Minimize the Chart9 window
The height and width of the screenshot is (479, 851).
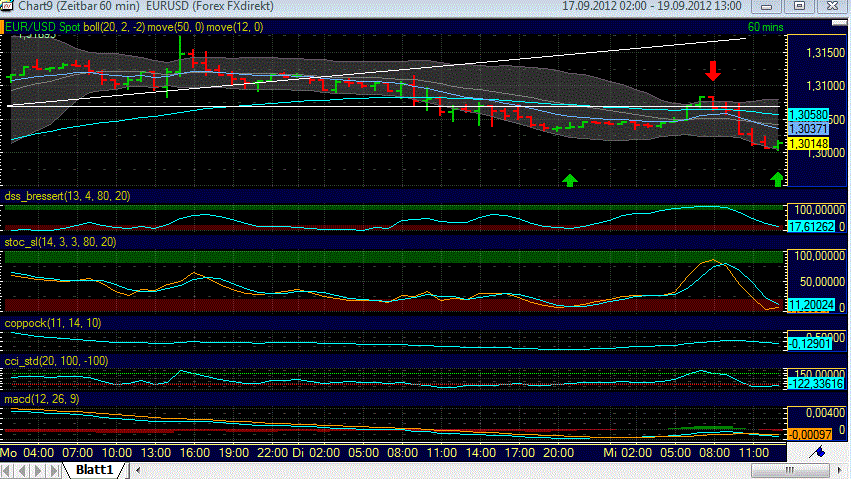tap(766, 7)
